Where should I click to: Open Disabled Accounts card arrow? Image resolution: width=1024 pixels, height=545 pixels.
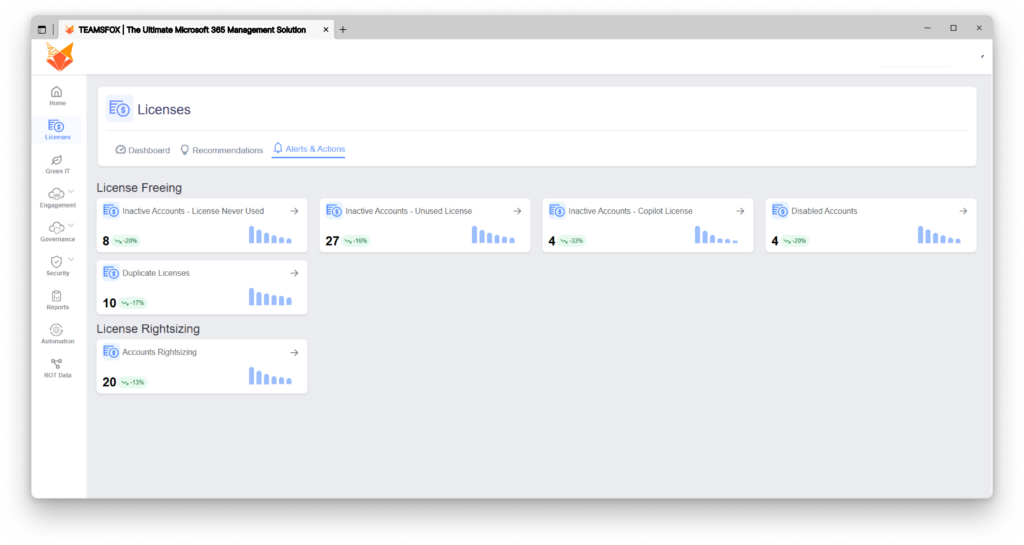(x=963, y=211)
